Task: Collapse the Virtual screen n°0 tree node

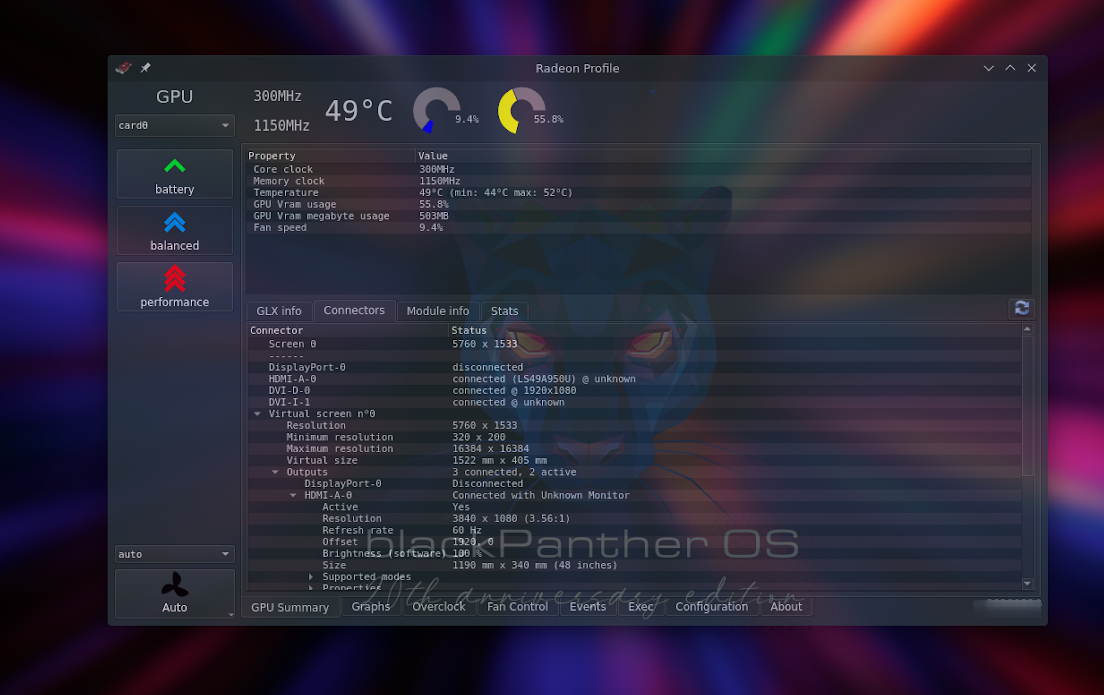Action: 257,414
